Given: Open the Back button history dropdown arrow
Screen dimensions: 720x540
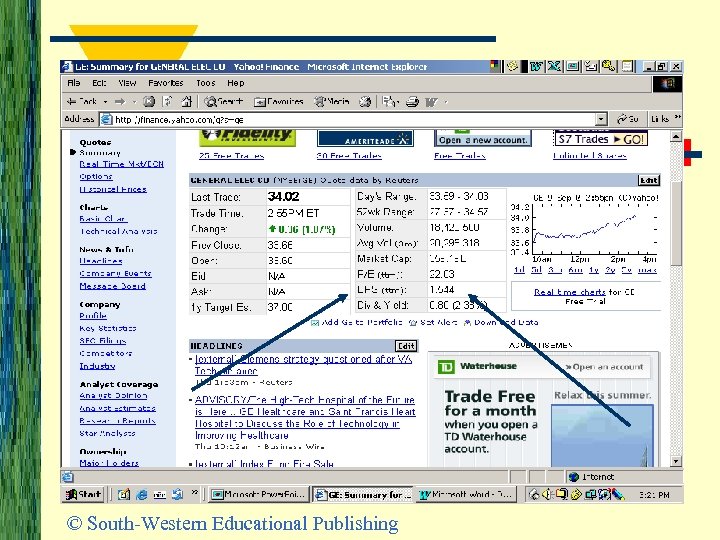Looking at the screenshot, I should 105,101.
